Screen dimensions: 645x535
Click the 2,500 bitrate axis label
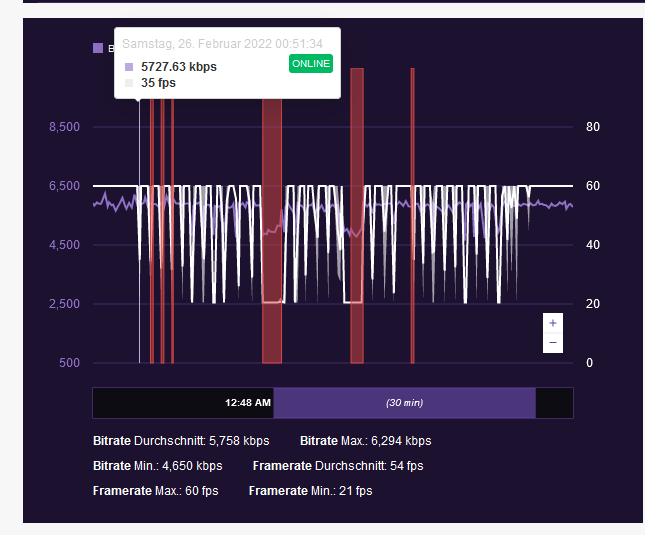point(65,304)
